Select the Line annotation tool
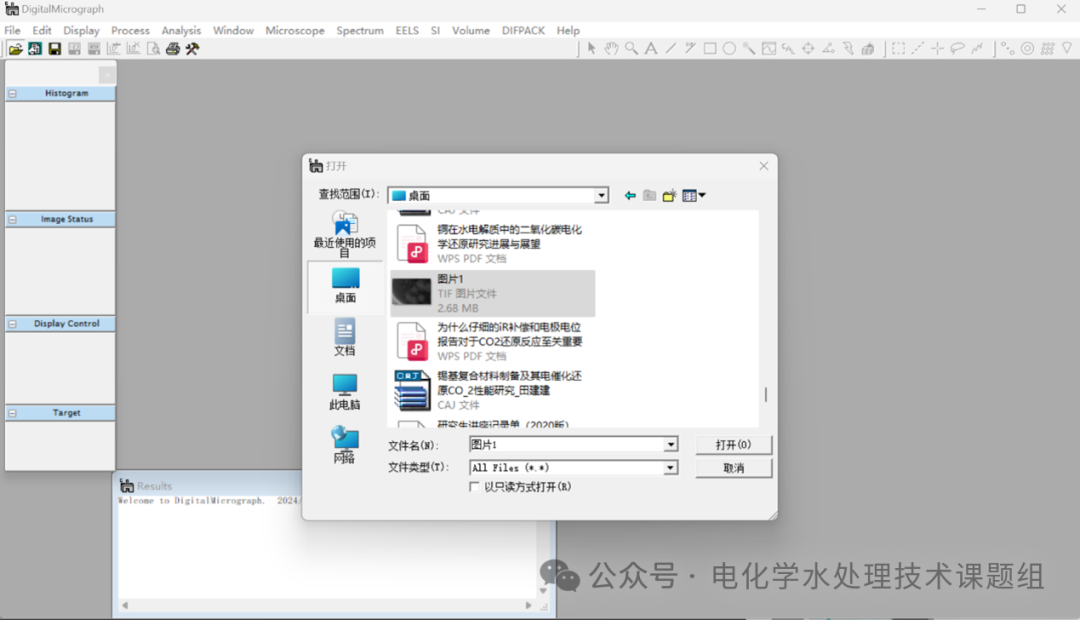This screenshot has width=1080, height=620. [x=671, y=48]
